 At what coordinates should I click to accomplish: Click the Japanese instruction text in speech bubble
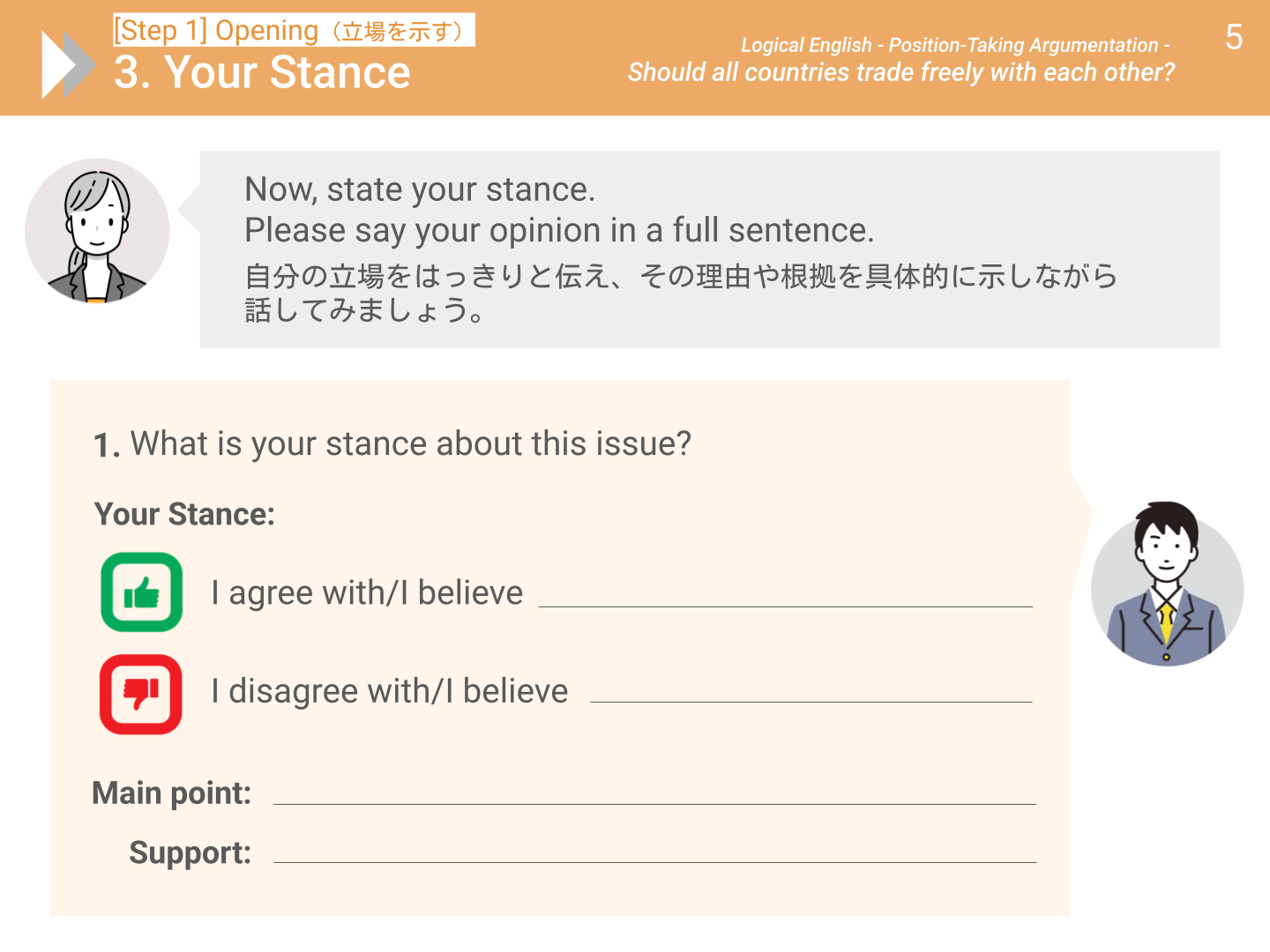coord(679,293)
